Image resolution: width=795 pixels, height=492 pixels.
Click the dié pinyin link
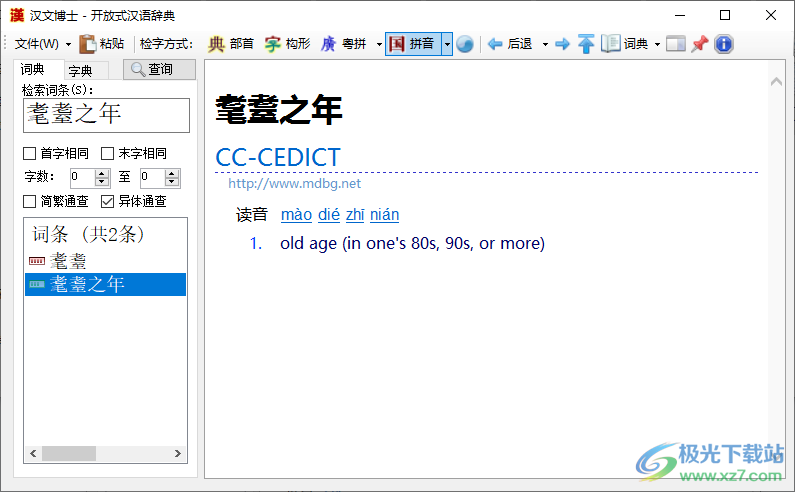pyautogui.click(x=329, y=215)
